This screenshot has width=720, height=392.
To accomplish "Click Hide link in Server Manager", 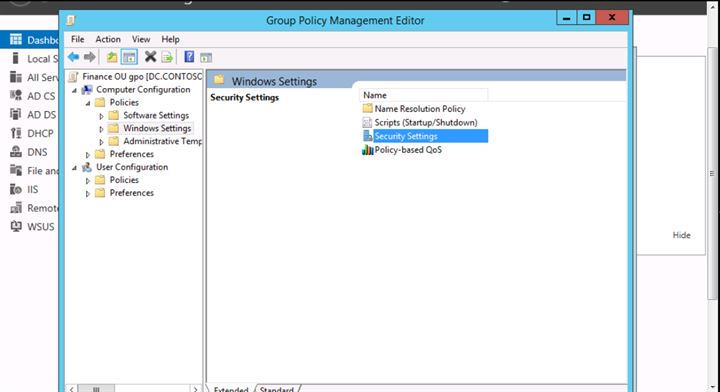I will (681, 235).
